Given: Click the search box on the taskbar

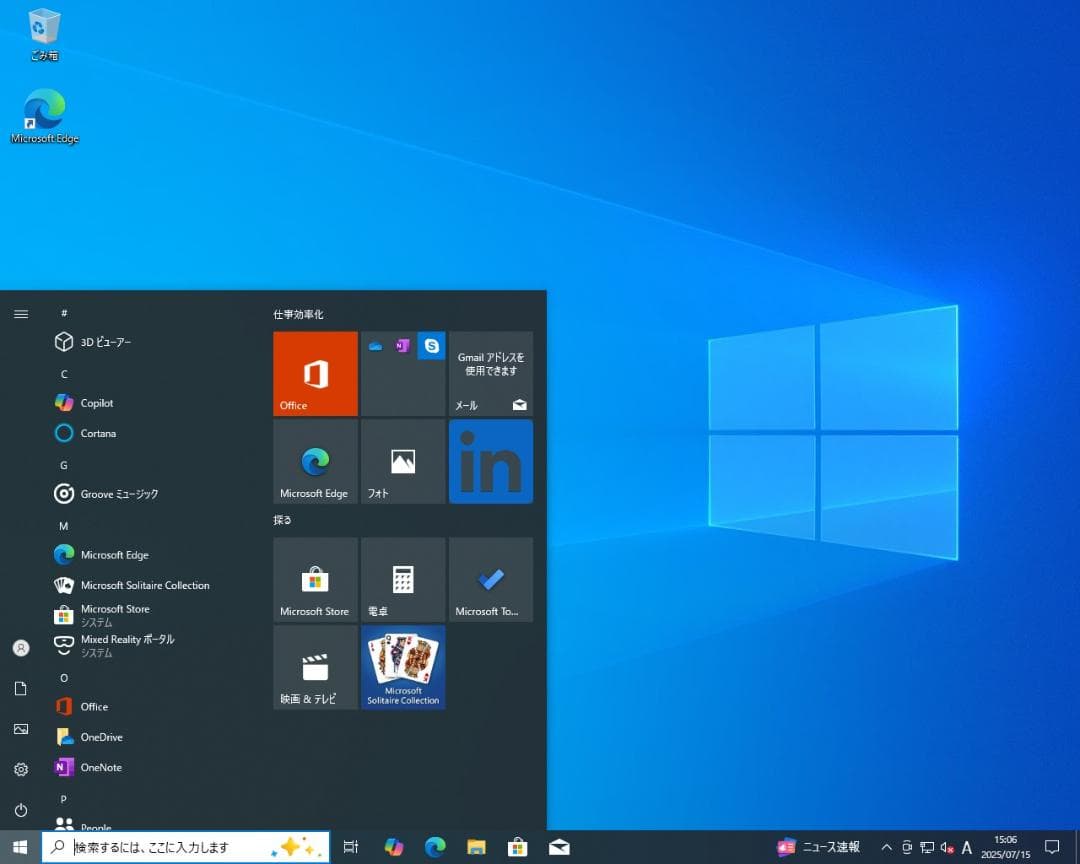Looking at the screenshot, I should pyautogui.click(x=170, y=847).
